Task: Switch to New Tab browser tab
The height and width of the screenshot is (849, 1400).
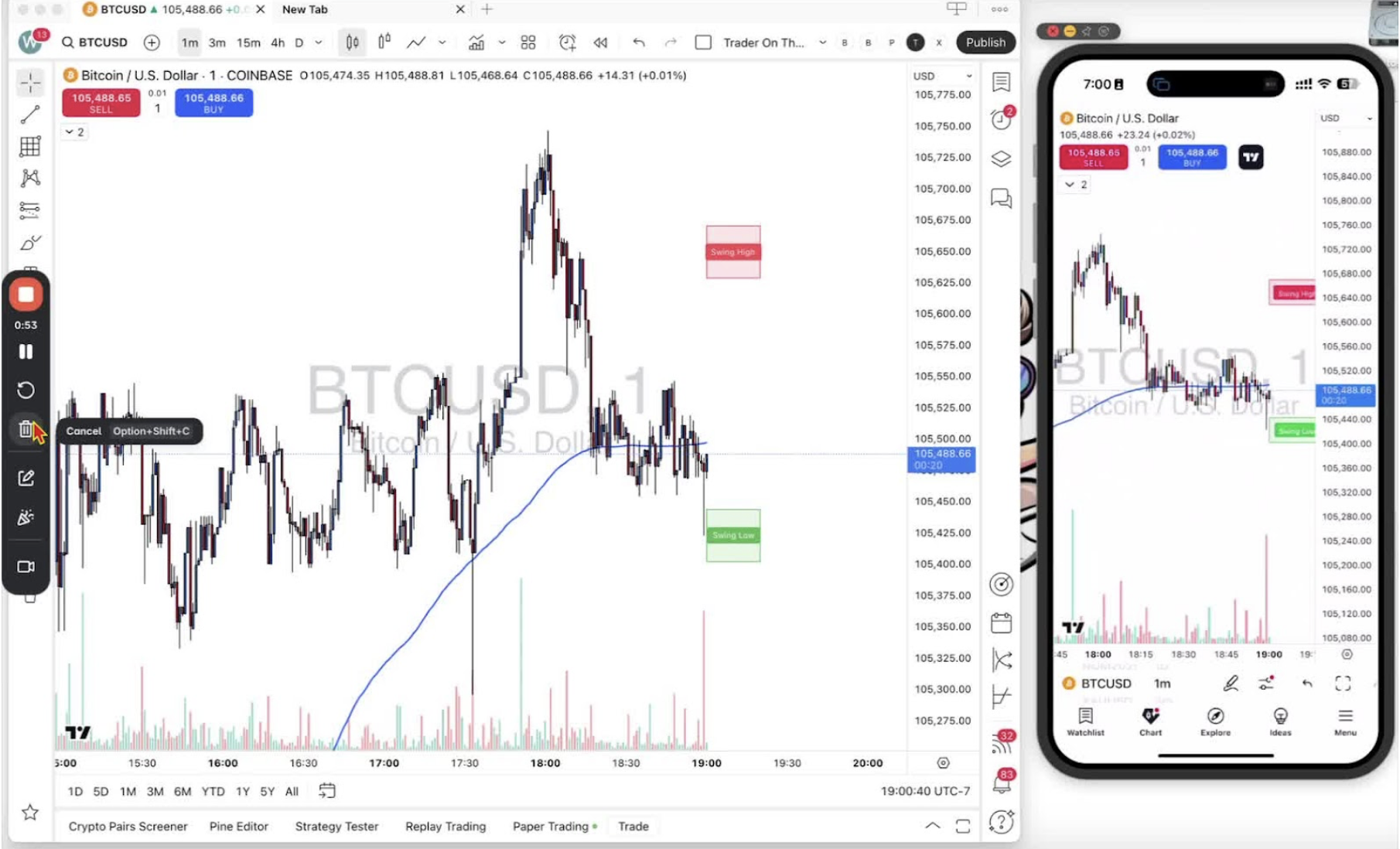Action: [x=305, y=9]
